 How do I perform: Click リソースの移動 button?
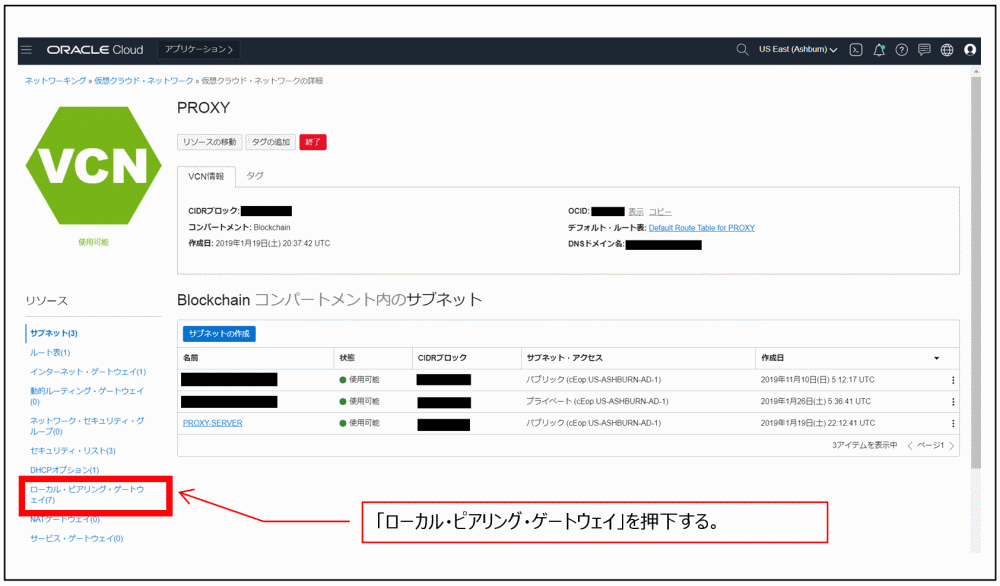point(209,142)
